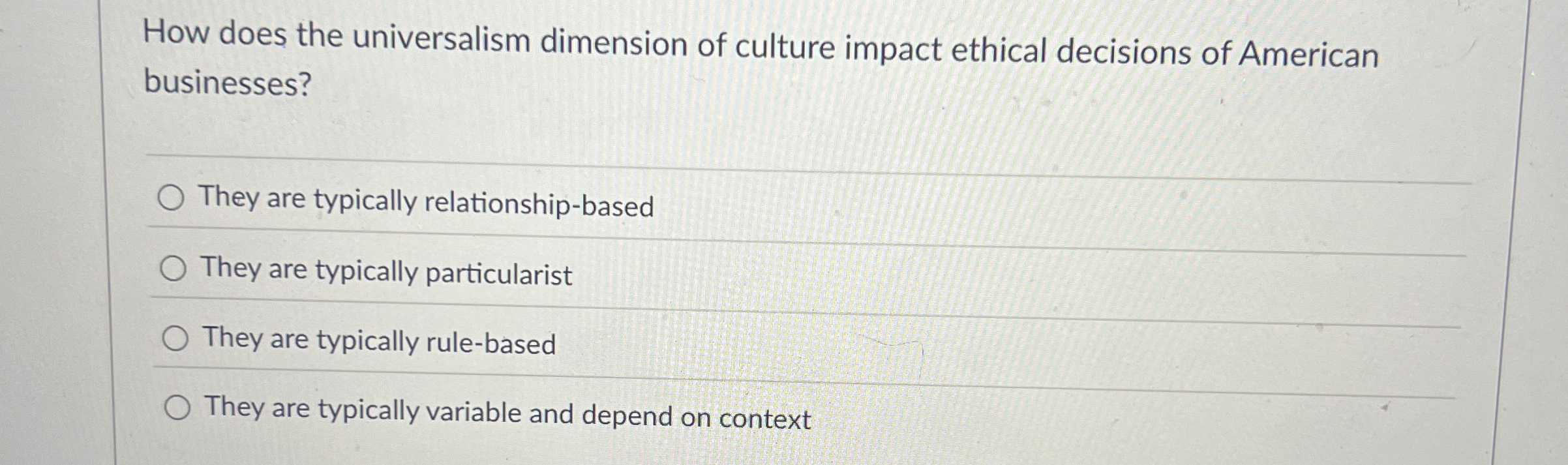Choose the "typically rule-based" radio button
The width and height of the screenshot is (1568, 465).
[175, 338]
